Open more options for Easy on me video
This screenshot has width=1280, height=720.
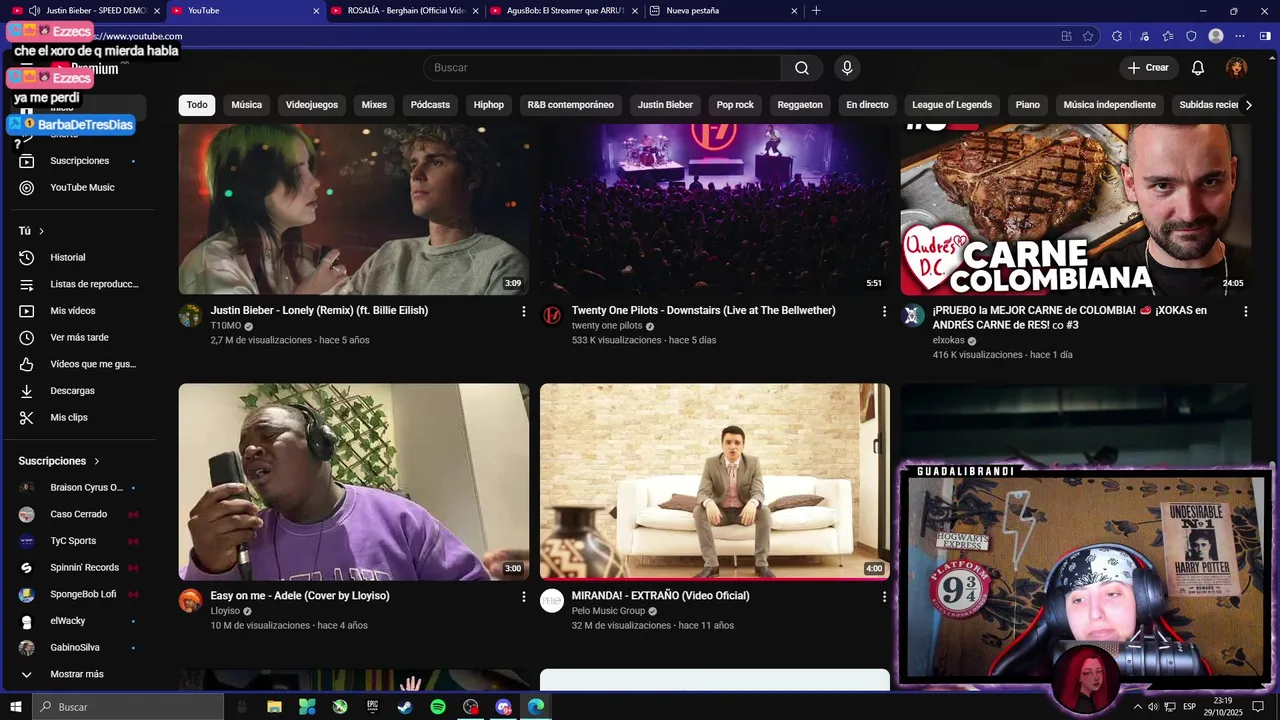click(x=523, y=597)
